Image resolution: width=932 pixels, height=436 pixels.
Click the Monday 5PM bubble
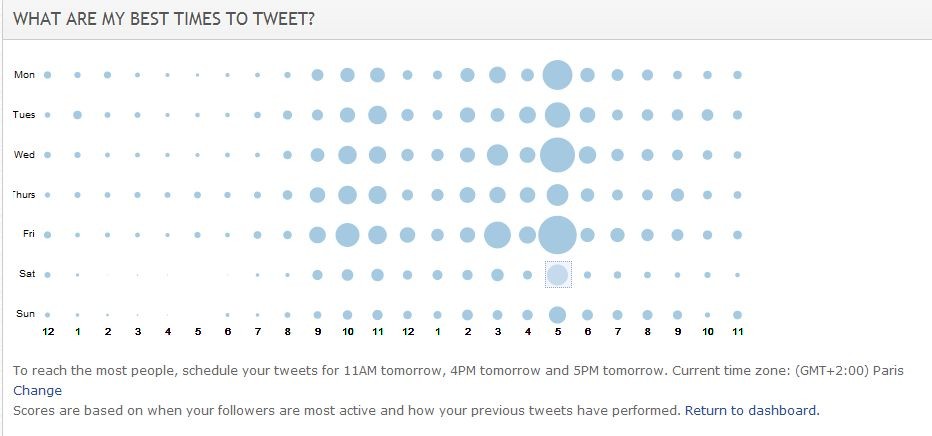pyautogui.click(x=558, y=75)
